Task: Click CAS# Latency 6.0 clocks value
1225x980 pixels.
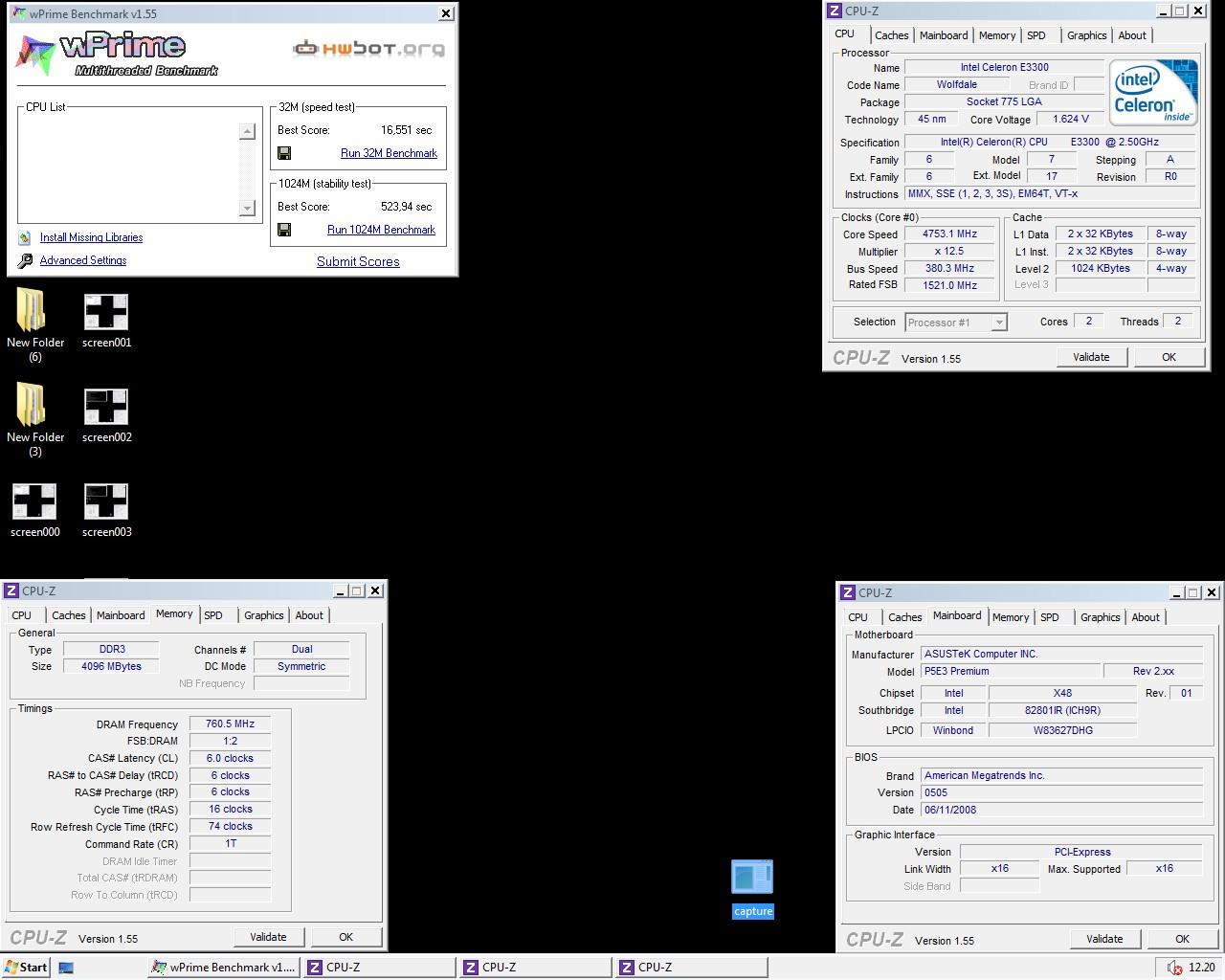Action: (x=230, y=758)
